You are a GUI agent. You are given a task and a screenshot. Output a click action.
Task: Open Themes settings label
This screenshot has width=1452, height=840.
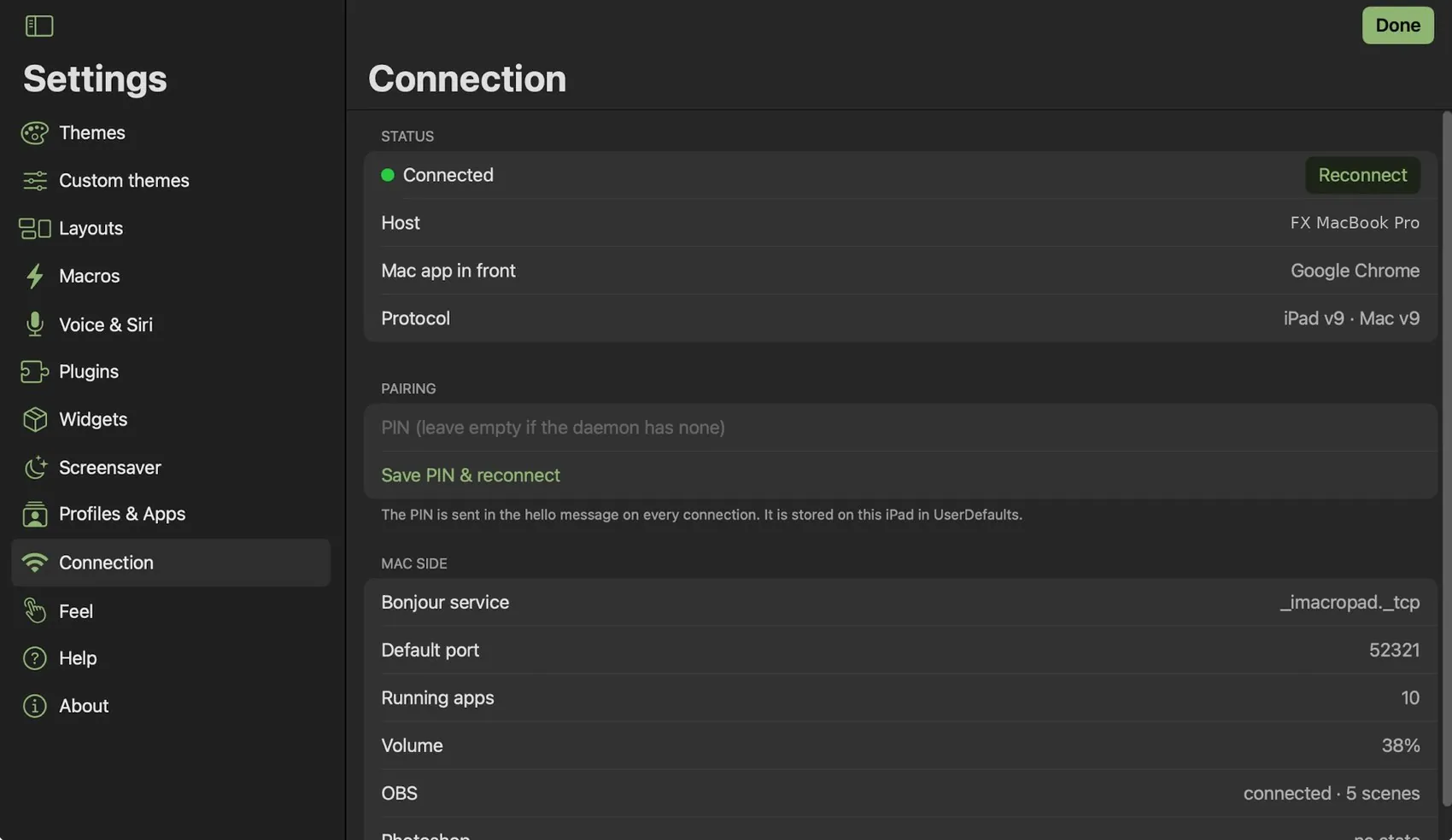click(92, 133)
